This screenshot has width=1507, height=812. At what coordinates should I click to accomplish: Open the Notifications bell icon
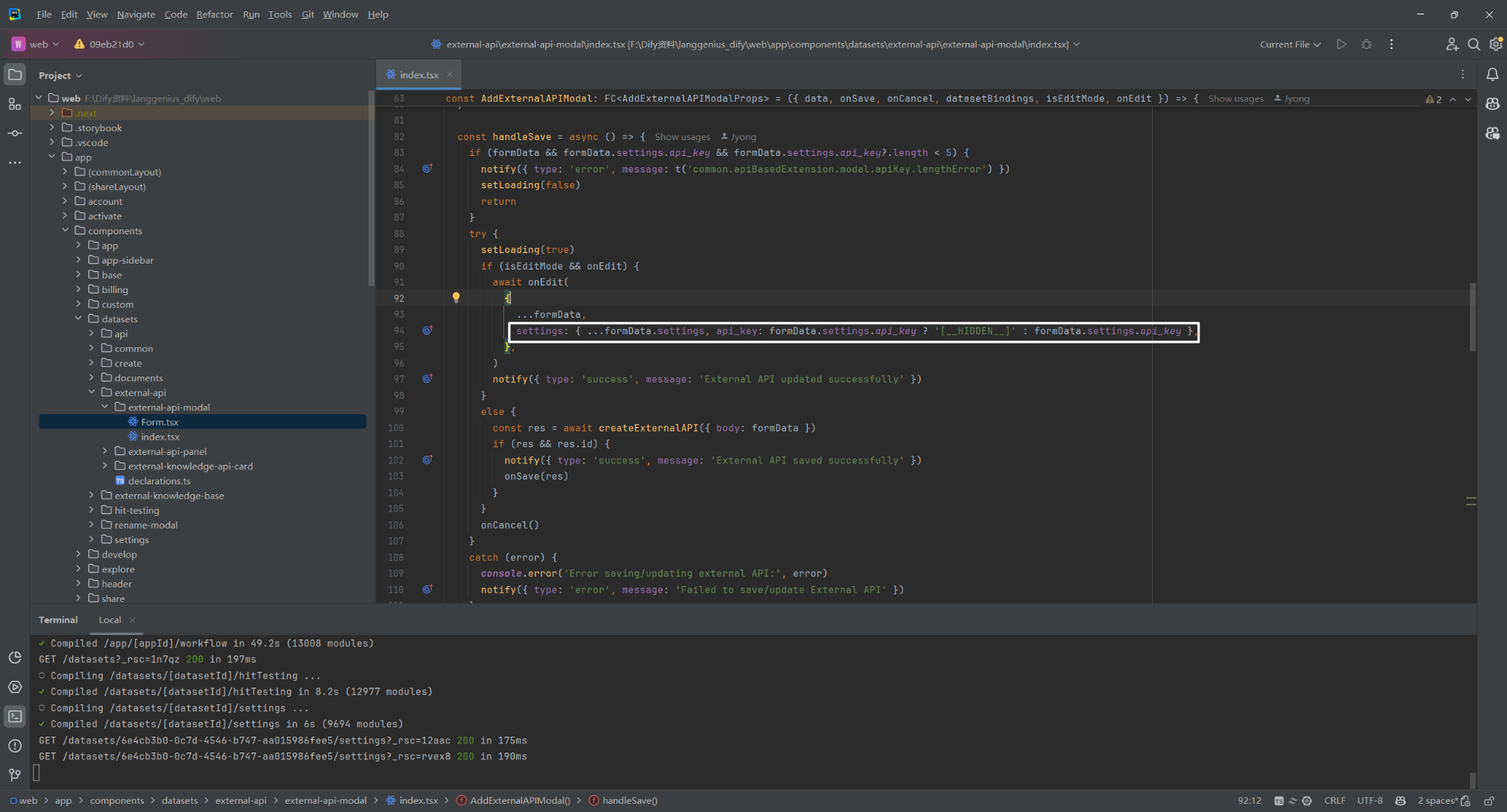click(x=1493, y=74)
